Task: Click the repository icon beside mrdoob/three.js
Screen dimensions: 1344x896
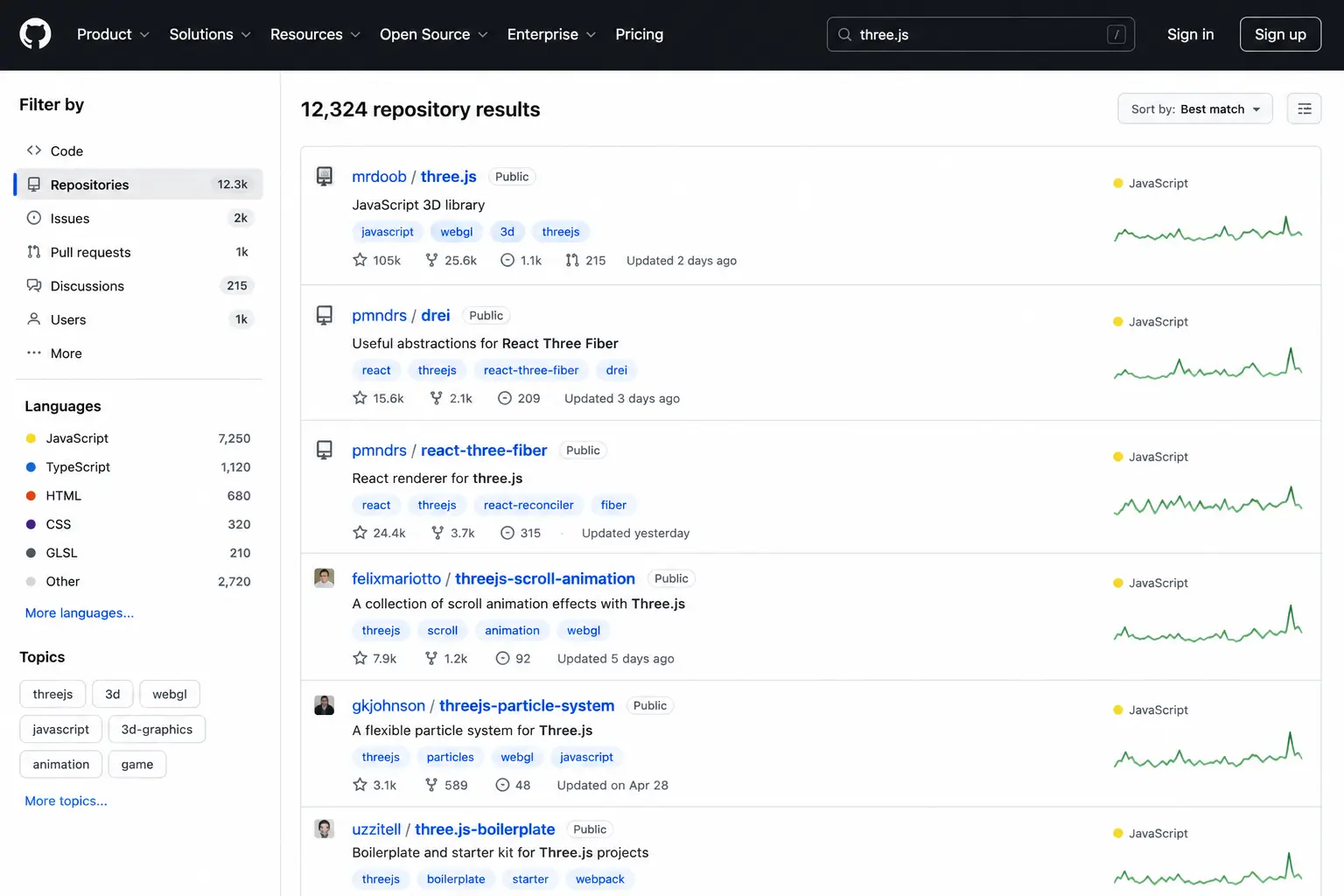Action: point(325,177)
